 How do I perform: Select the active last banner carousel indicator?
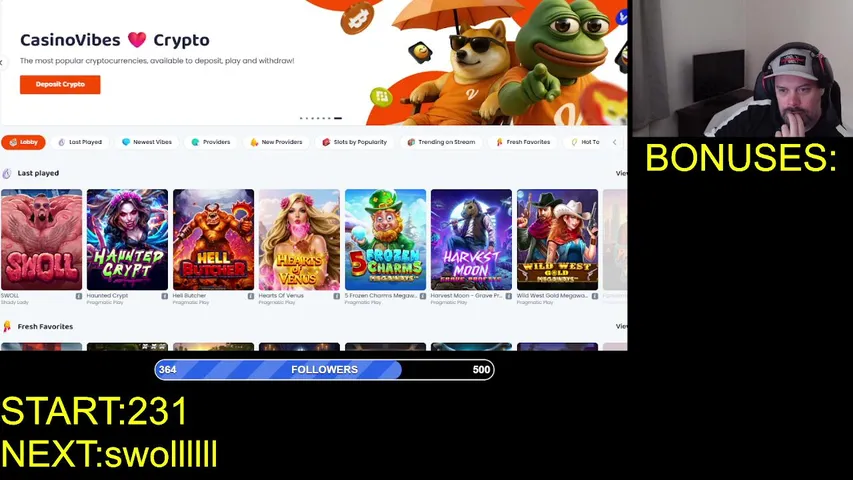point(338,118)
